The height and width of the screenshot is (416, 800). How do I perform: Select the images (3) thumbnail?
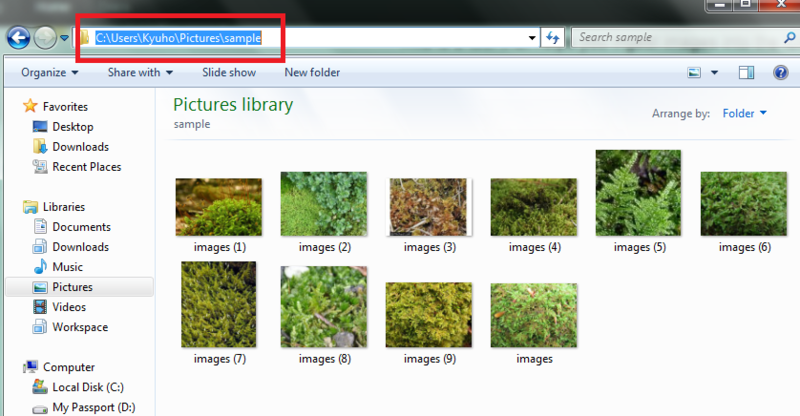click(x=429, y=207)
